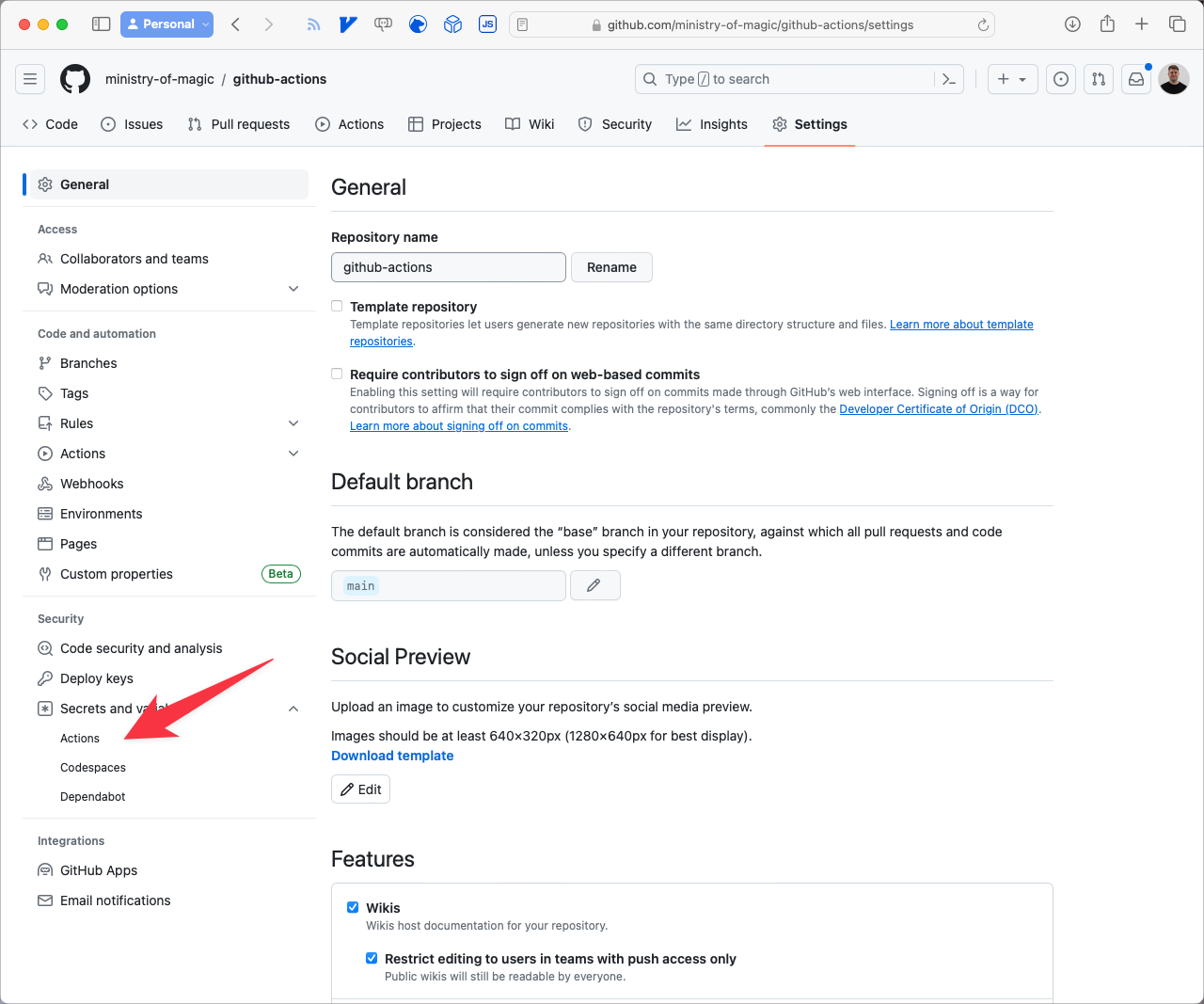Screen dimensions: 1204x1004
Task: Go forward with Safari forward arrow
Action: tap(269, 24)
